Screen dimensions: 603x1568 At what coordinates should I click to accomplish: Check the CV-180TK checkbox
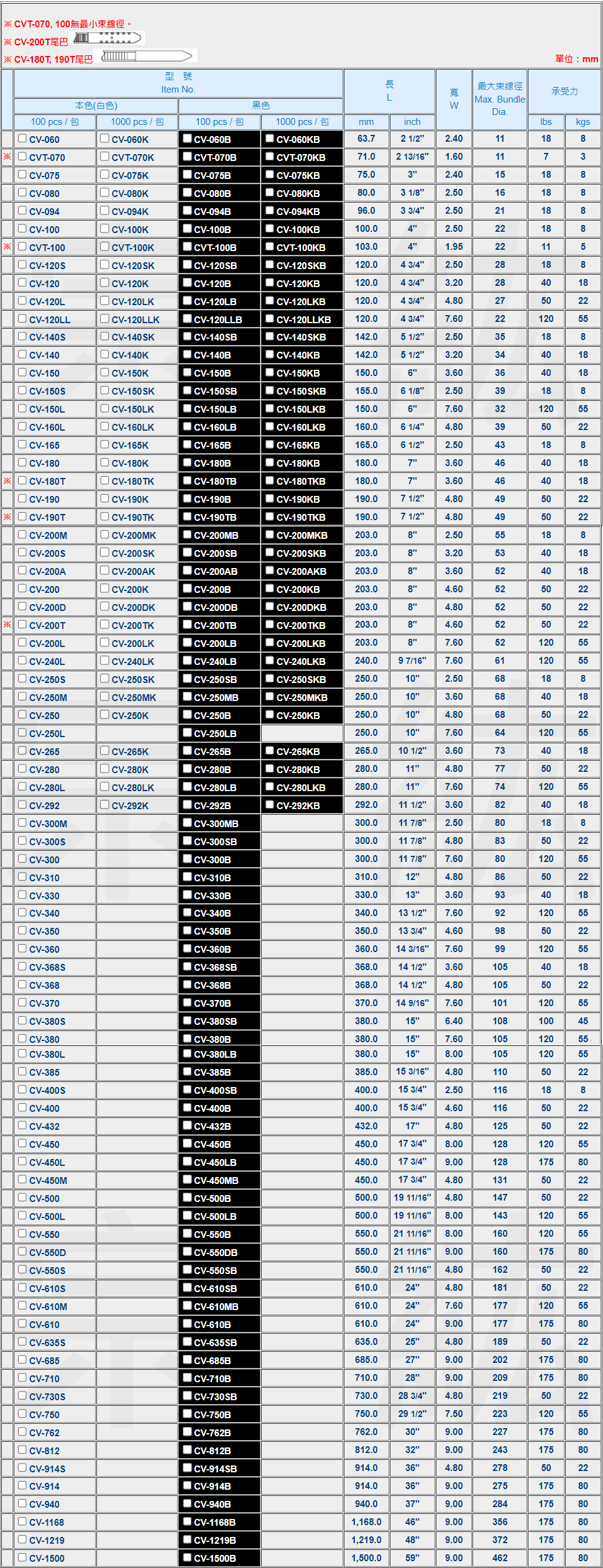point(105,480)
